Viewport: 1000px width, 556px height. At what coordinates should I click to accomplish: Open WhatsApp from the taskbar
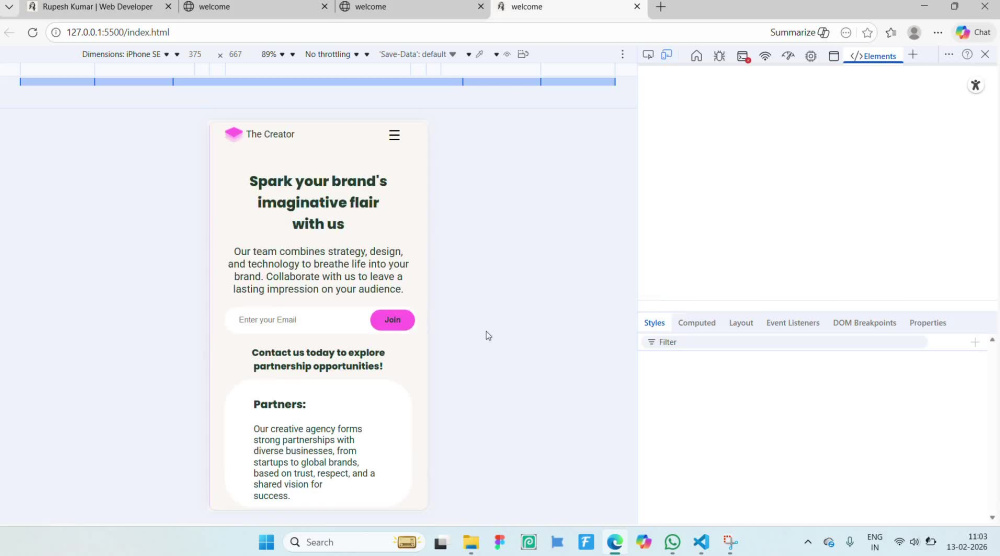click(x=672, y=542)
